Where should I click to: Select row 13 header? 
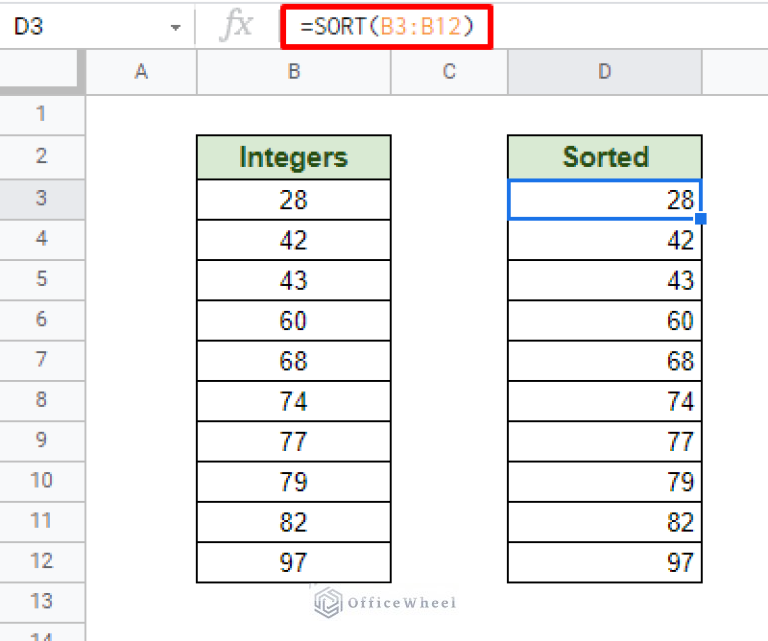42,602
